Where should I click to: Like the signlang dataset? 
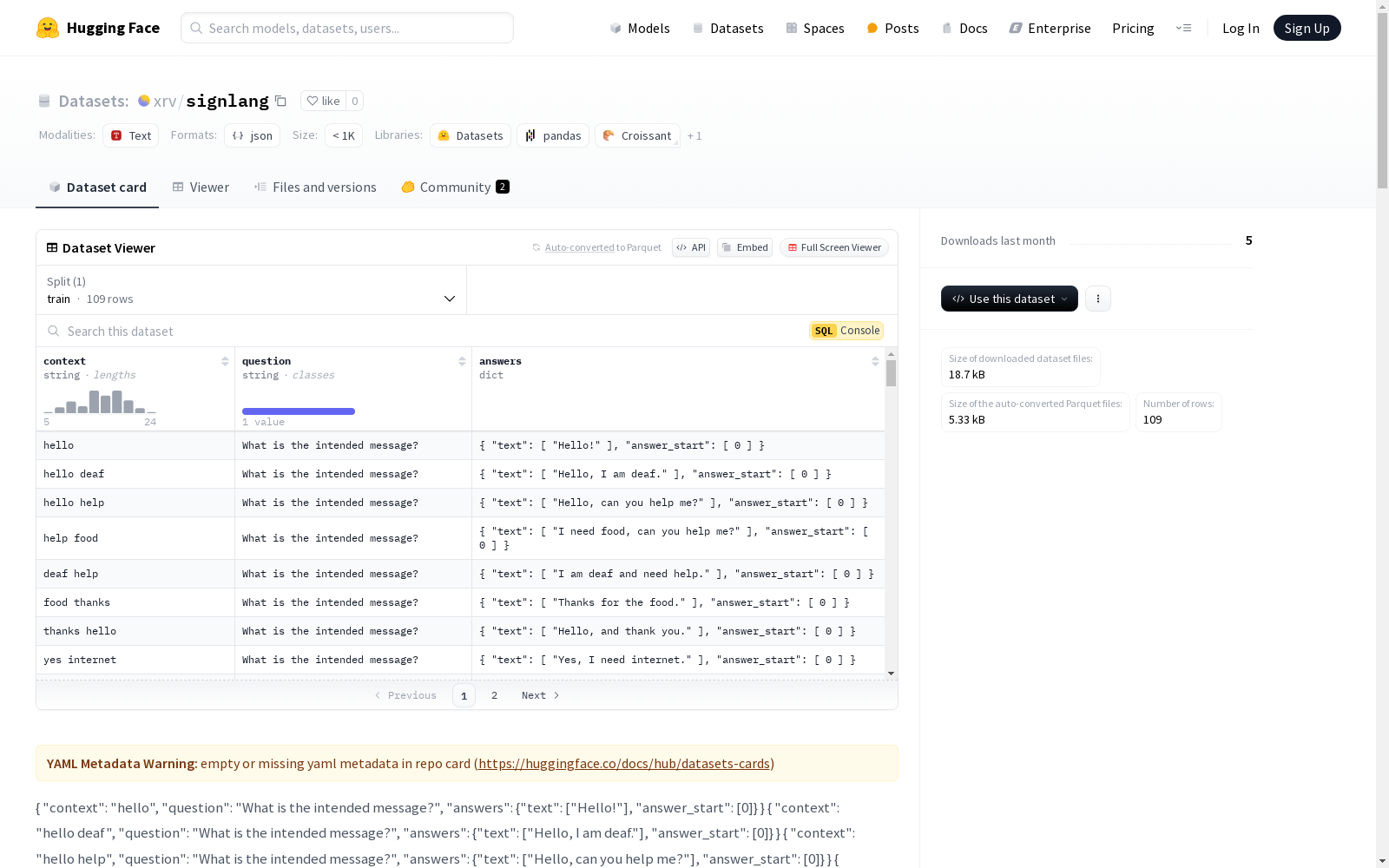(323, 101)
